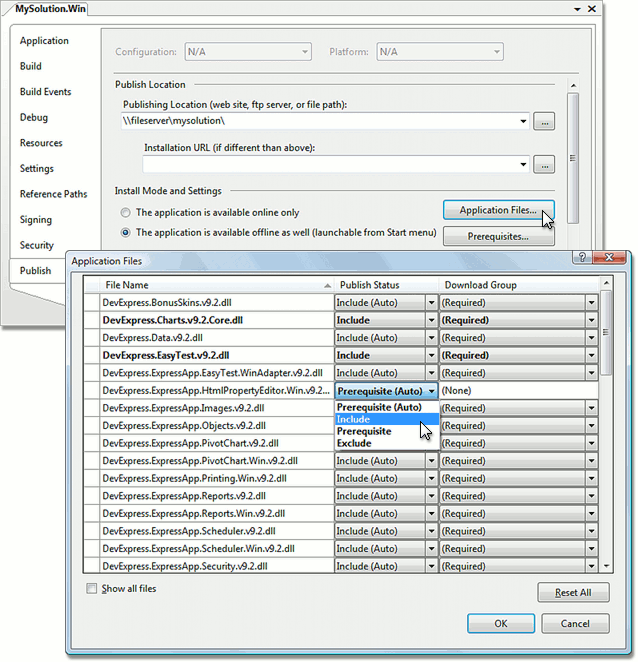Switch to the Application properties tab
Screen dimensions: 638x662
(44, 41)
